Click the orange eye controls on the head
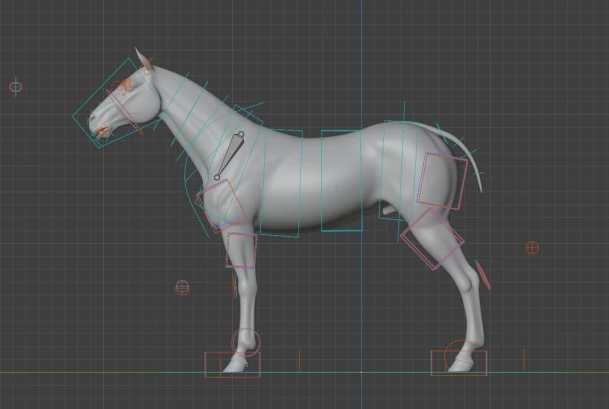Viewport: 609px width, 409px height. (x=125, y=87)
